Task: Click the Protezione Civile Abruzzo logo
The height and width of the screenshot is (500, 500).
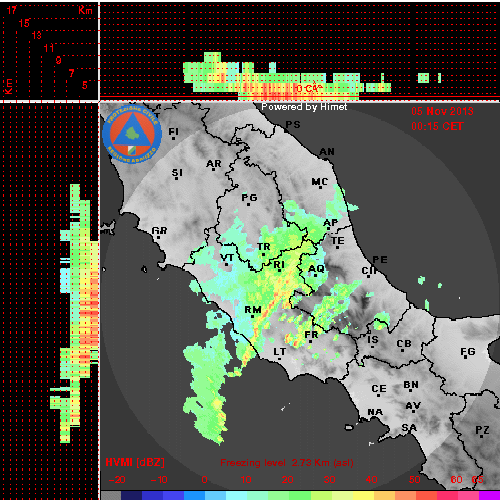Action: [132, 134]
